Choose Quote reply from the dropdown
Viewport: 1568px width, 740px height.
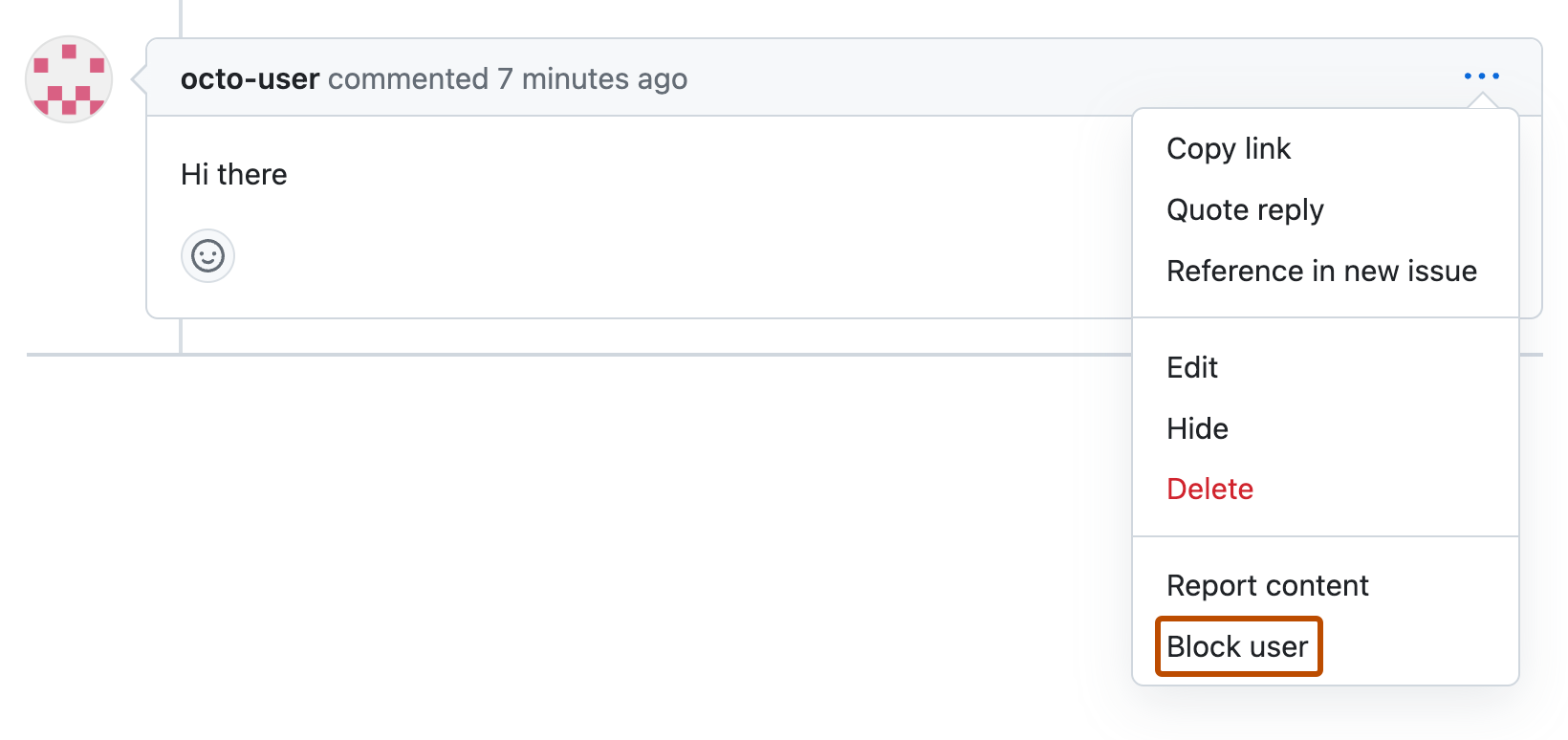point(1245,209)
